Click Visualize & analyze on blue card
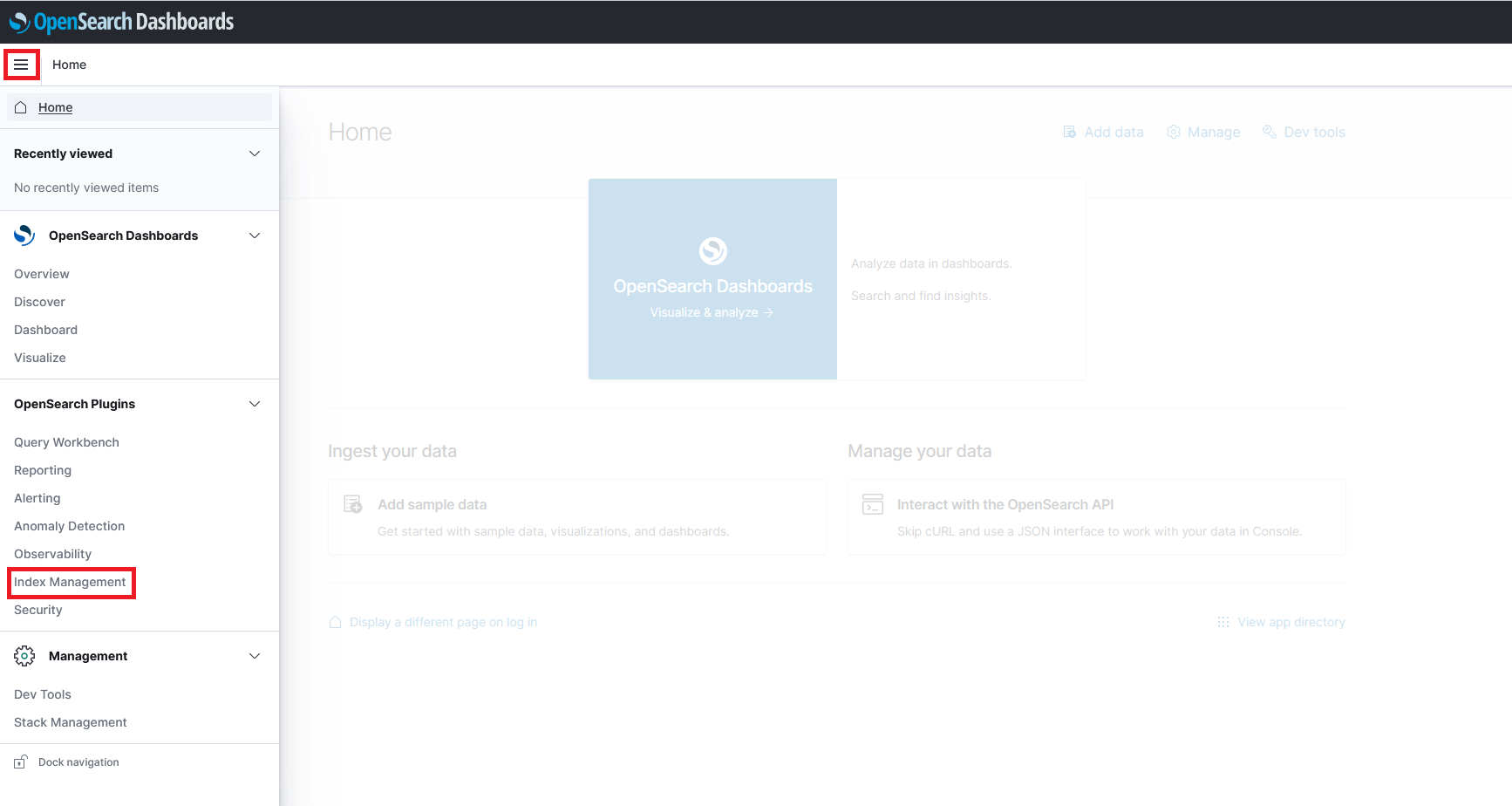 tap(712, 312)
